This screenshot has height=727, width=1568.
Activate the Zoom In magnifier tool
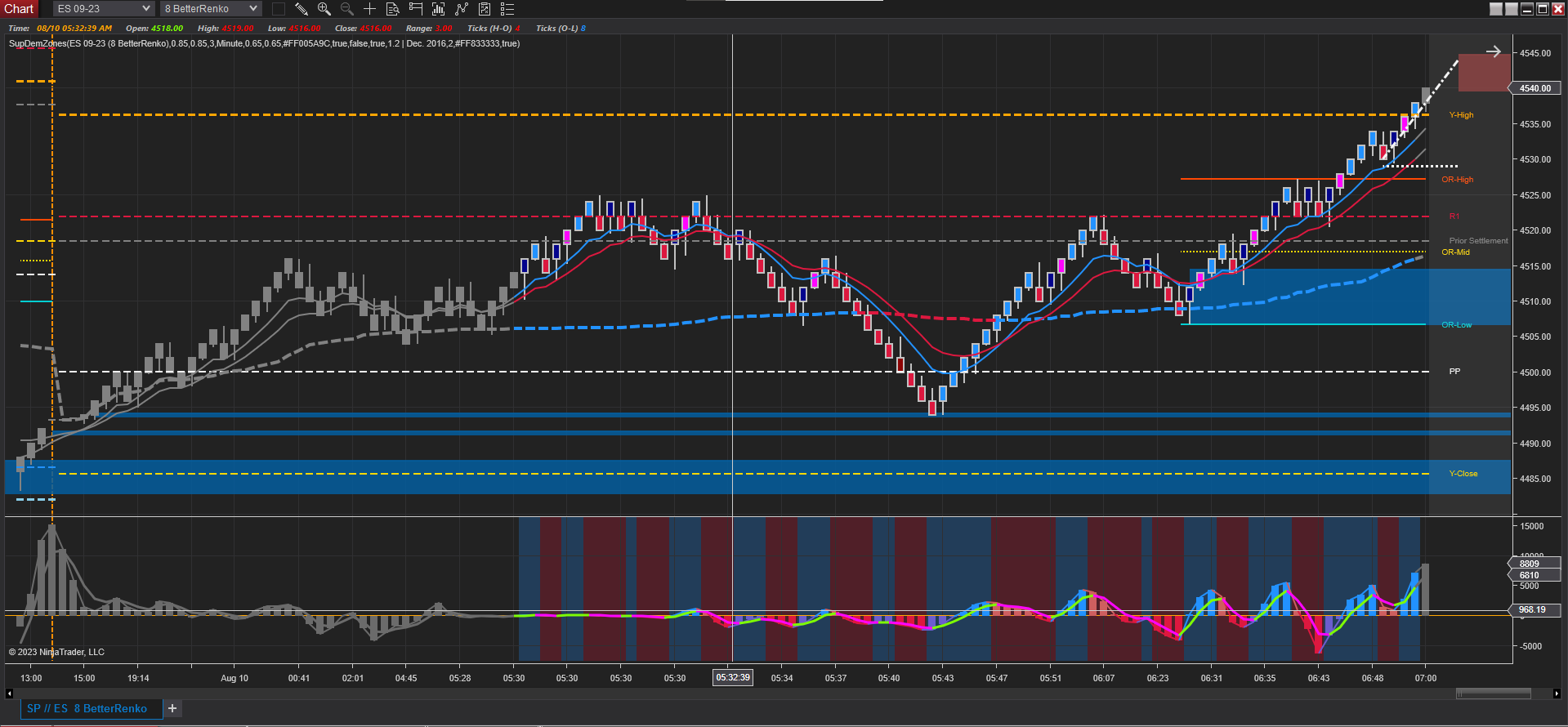(324, 9)
